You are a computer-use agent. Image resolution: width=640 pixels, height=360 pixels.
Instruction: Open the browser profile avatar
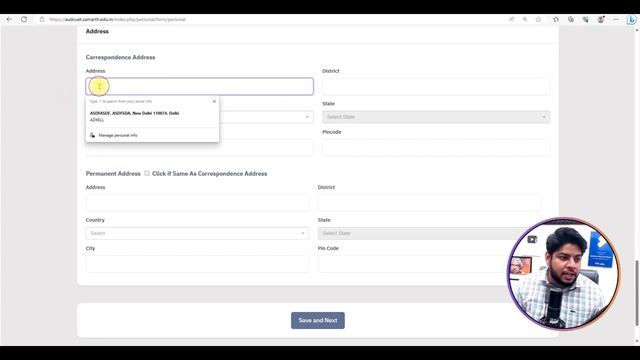click(601, 19)
